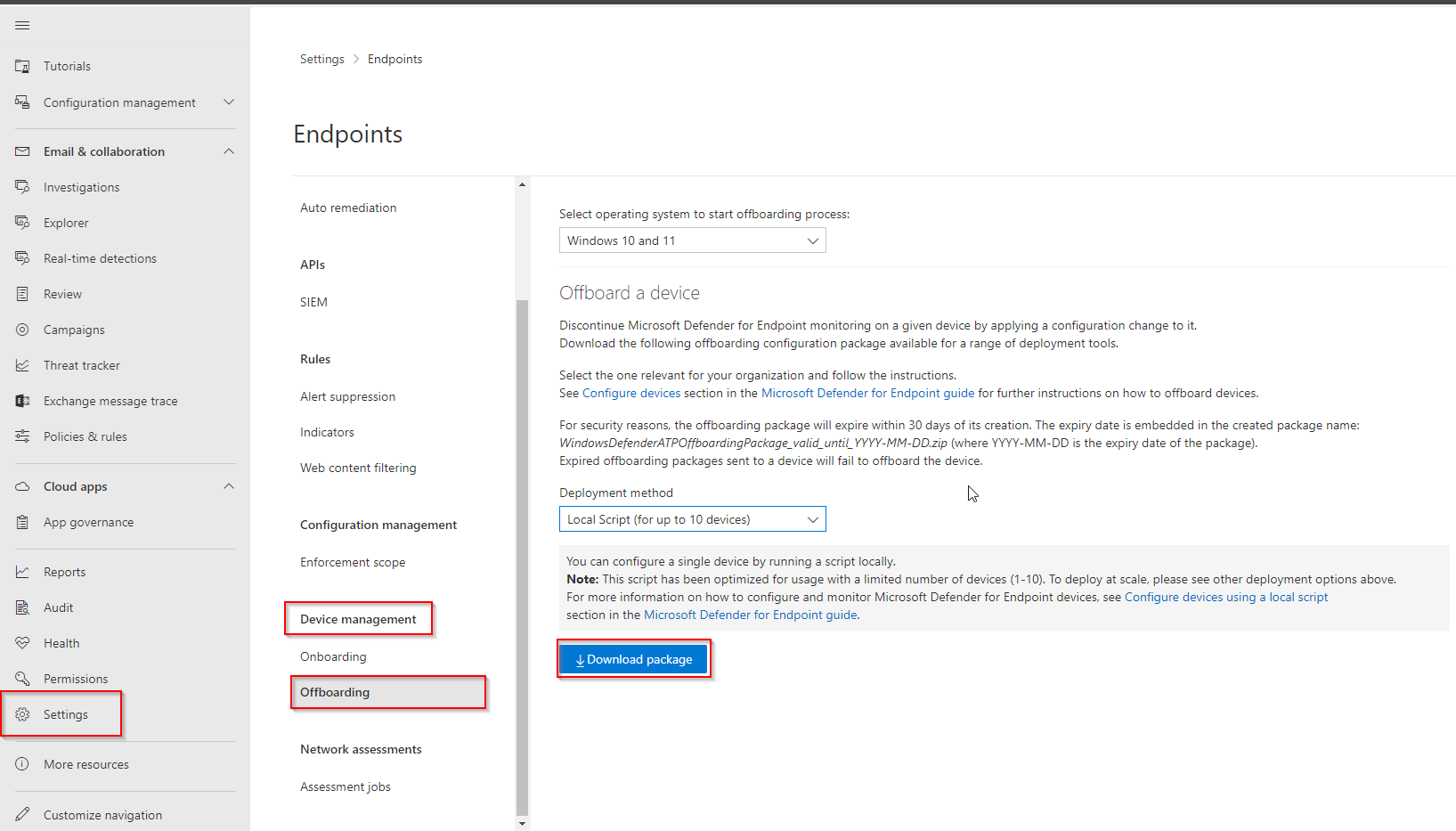Click the Configuration management sidebar icon
This screenshot has width=1456, height=831.
(x=22, y=102)
